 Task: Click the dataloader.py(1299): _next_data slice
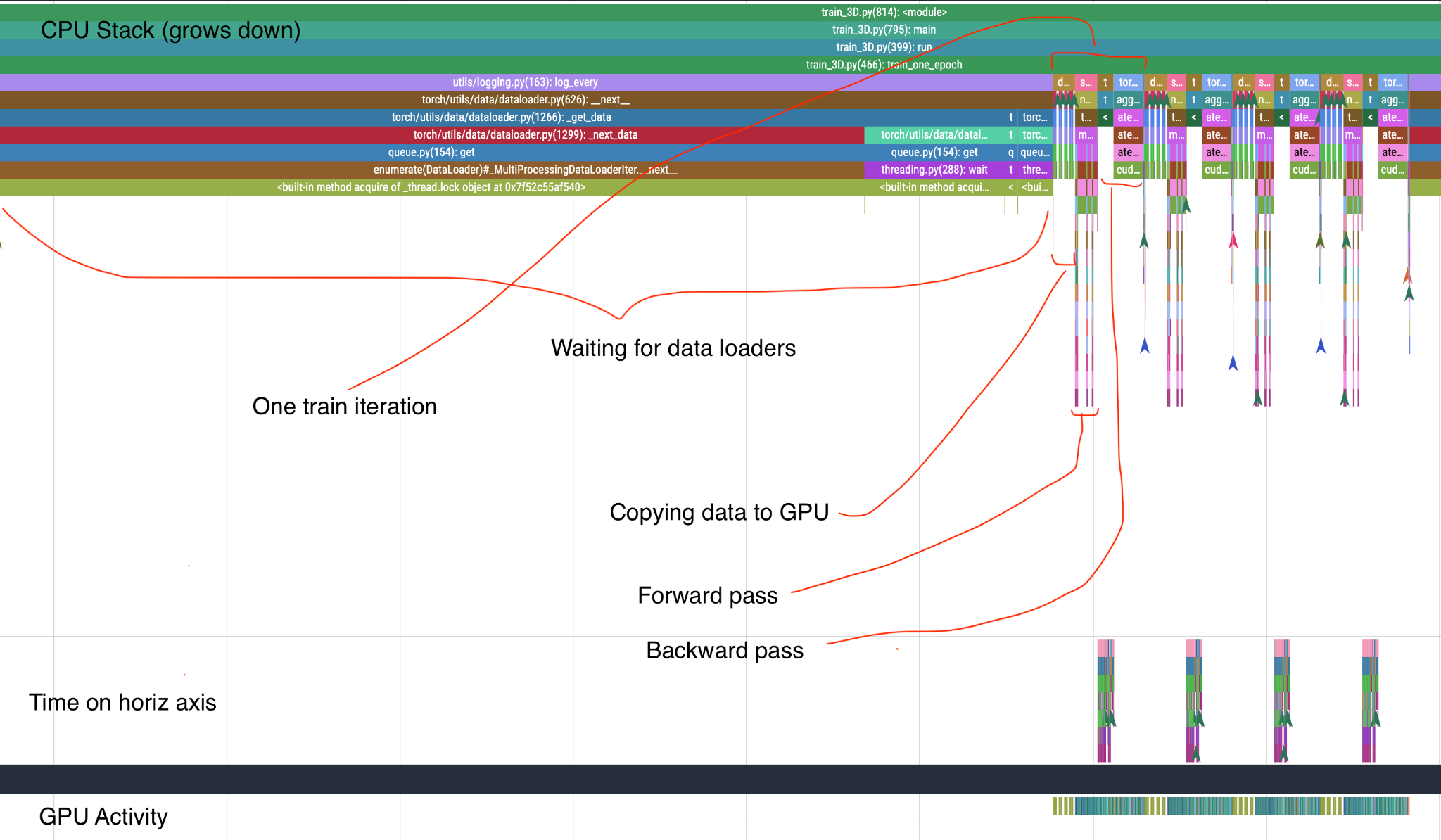point(432,135)
